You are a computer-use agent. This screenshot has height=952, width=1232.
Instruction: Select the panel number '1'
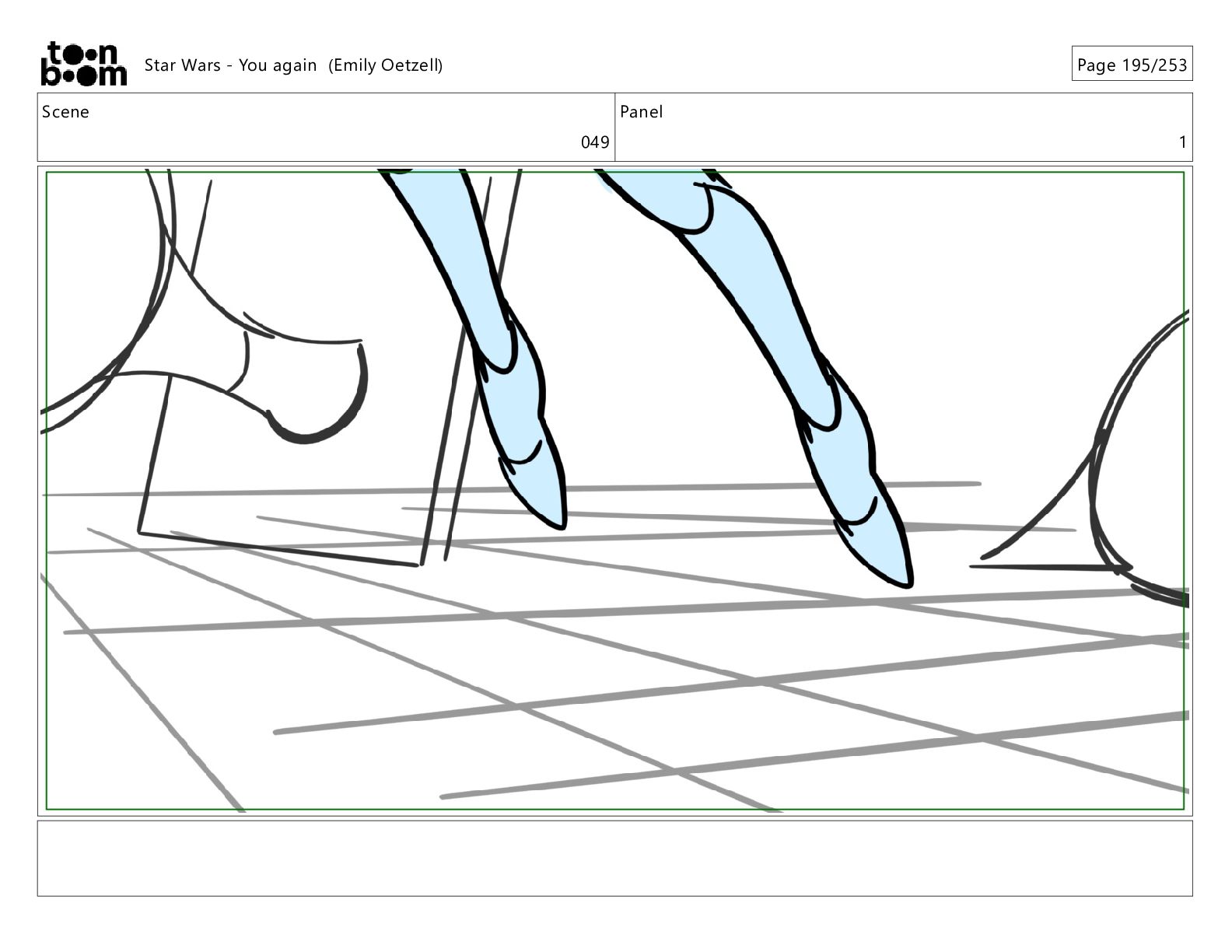[1182, 142]
